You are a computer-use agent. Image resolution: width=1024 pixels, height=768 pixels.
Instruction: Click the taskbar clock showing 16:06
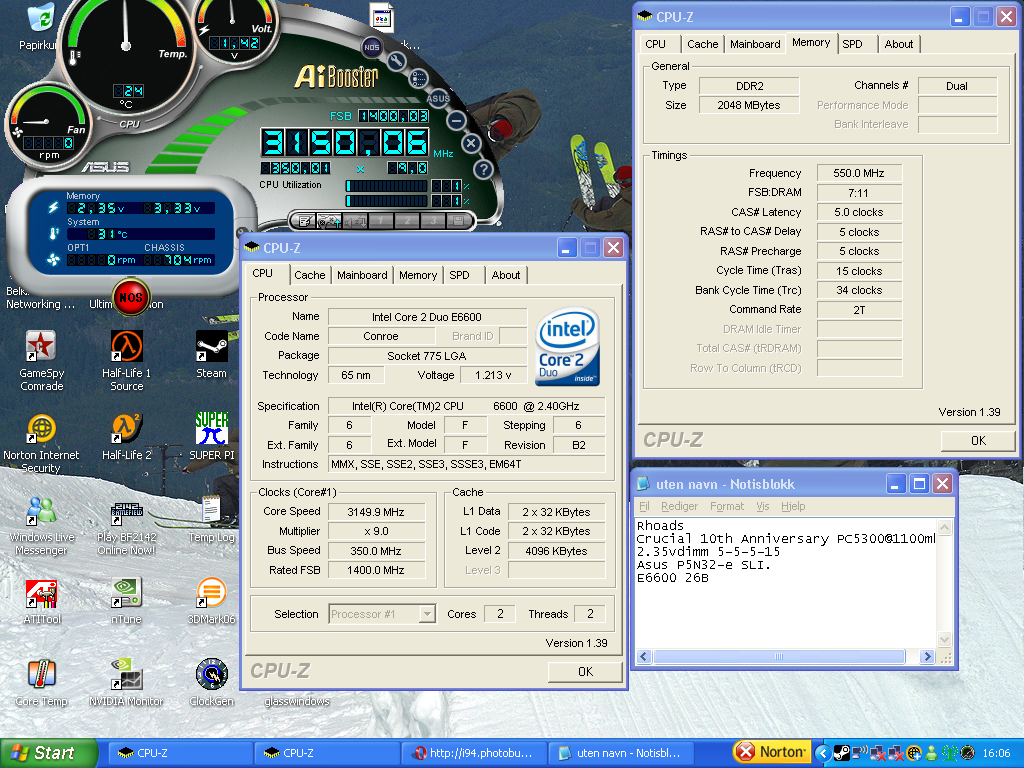pyautogui.click(x=996, y=753)
